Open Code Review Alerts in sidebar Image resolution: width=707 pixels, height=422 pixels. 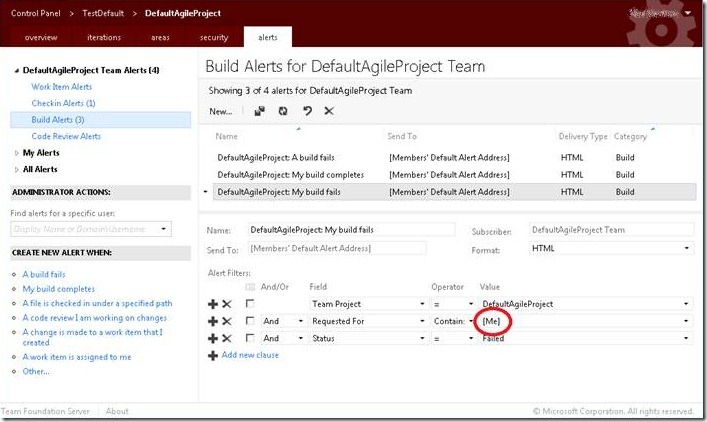pyautogui.click(x=66, y=136)
